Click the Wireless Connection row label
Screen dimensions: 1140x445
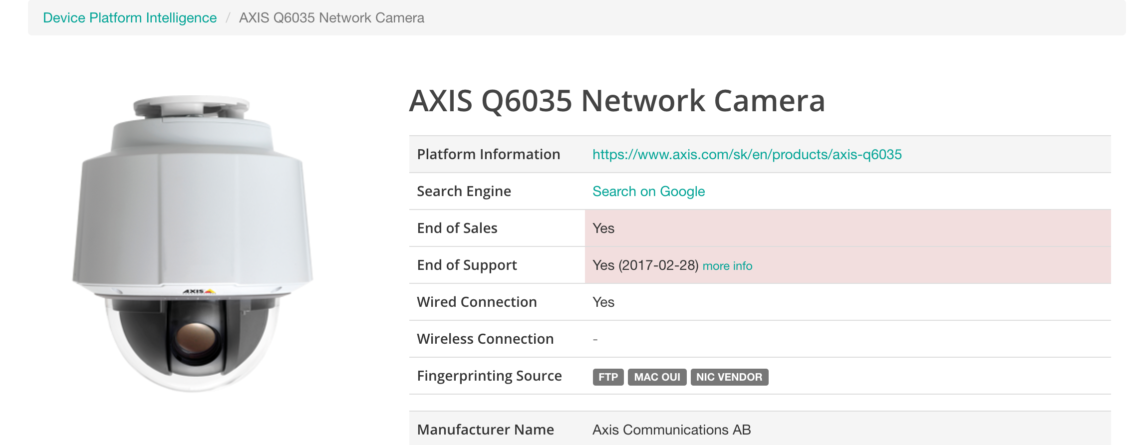[485, 339]
